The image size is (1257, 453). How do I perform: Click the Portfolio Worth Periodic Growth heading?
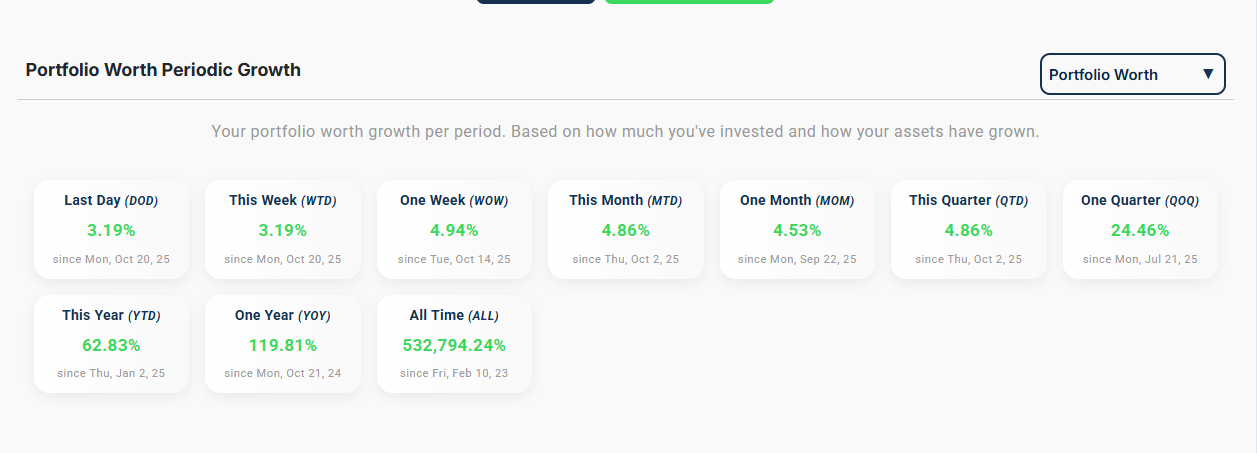point(163,70)
